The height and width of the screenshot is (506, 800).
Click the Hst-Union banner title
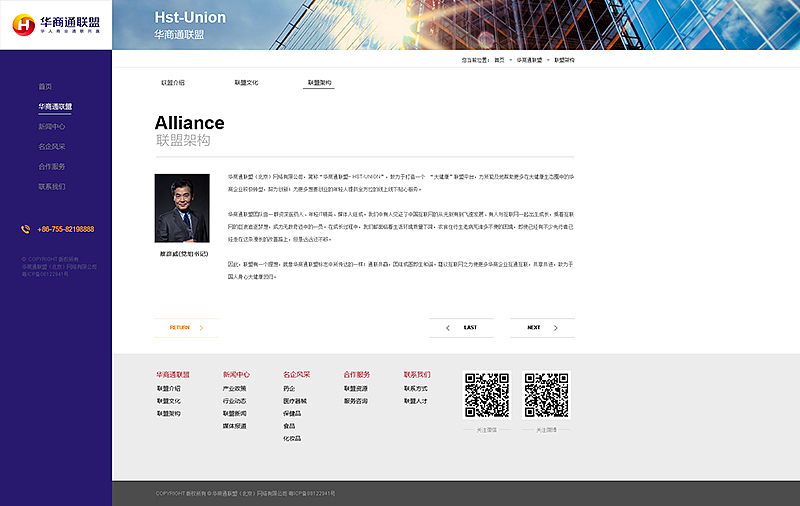click(190, 17)
